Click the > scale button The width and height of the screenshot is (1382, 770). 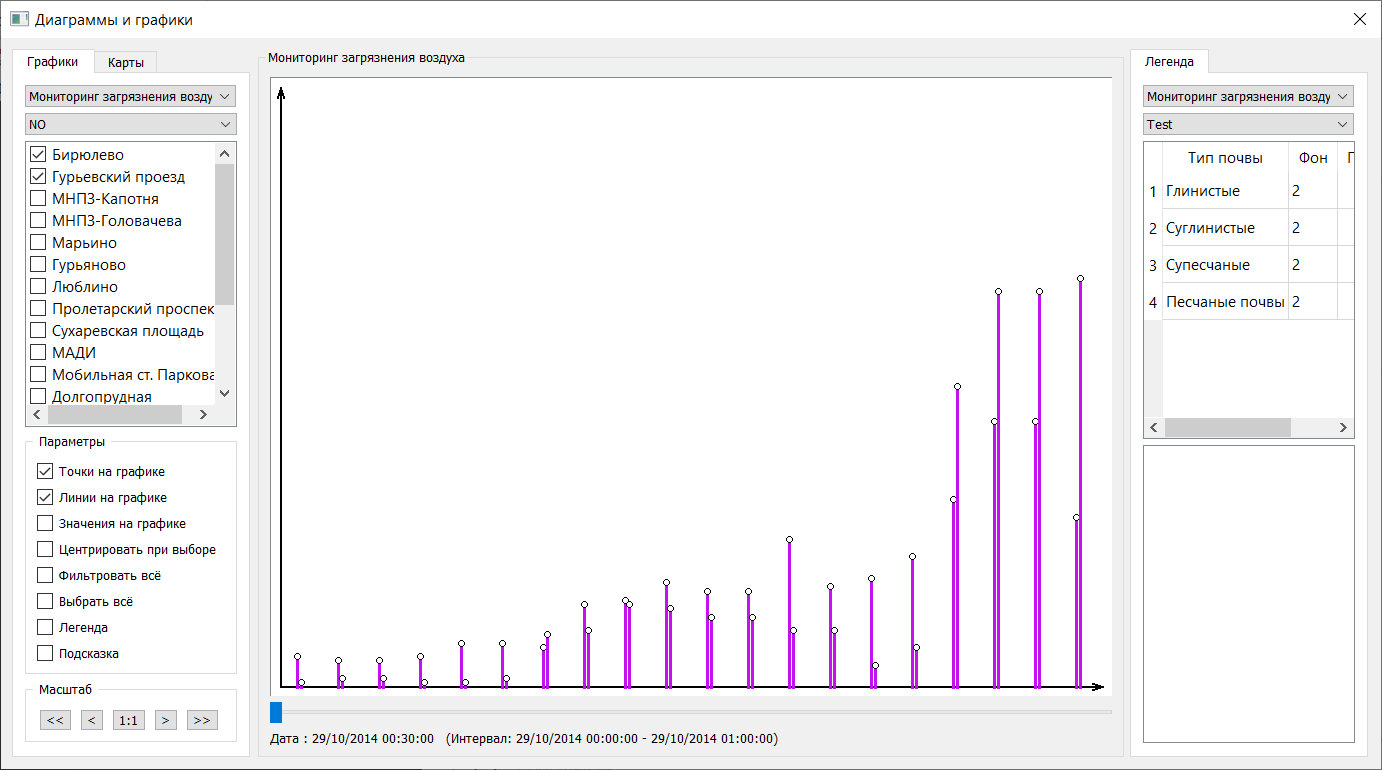click(166, 720)
